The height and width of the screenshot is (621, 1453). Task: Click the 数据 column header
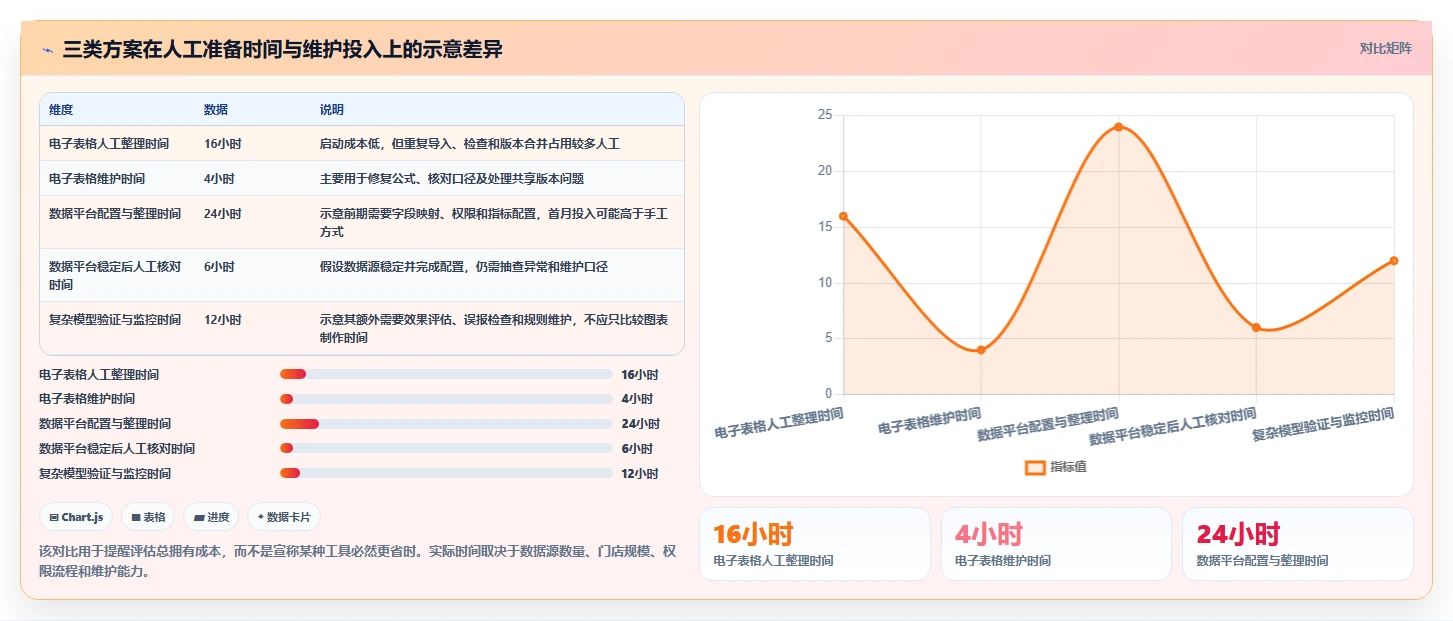pos(216,110)
